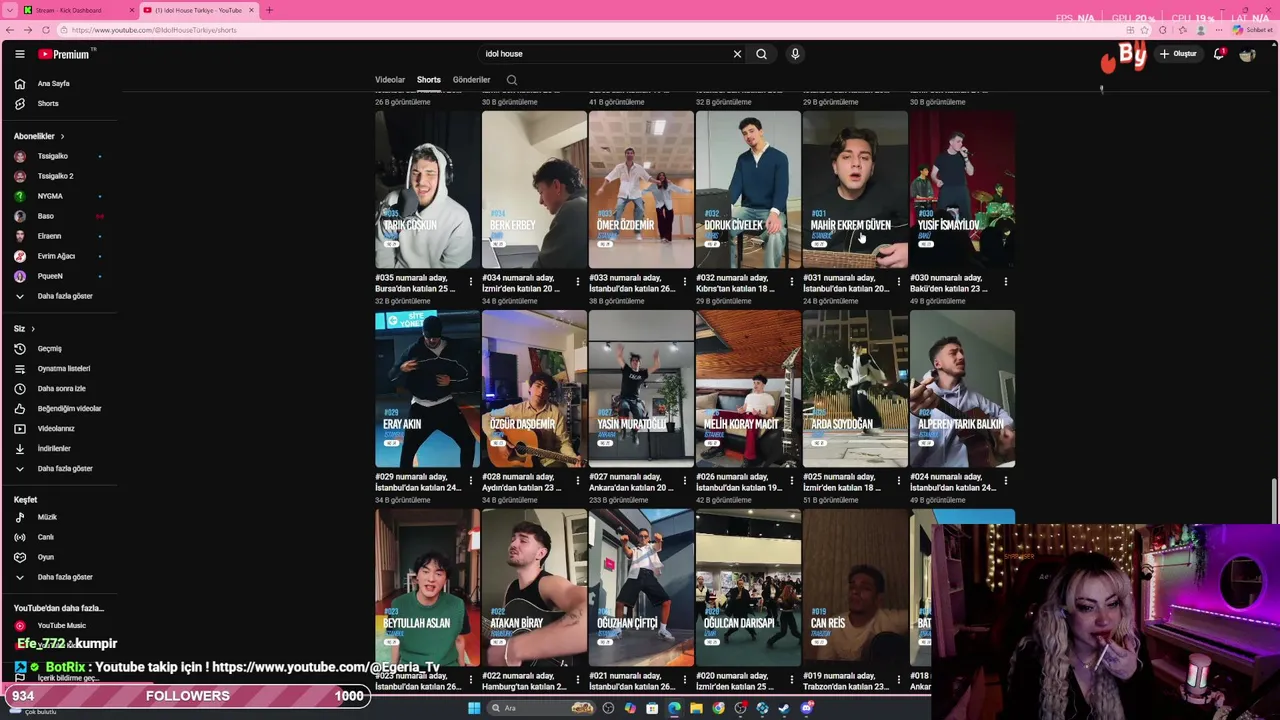Open the YouTube hamburger guide menu
The image size is (1280, 720).
(x=20, y=54)
